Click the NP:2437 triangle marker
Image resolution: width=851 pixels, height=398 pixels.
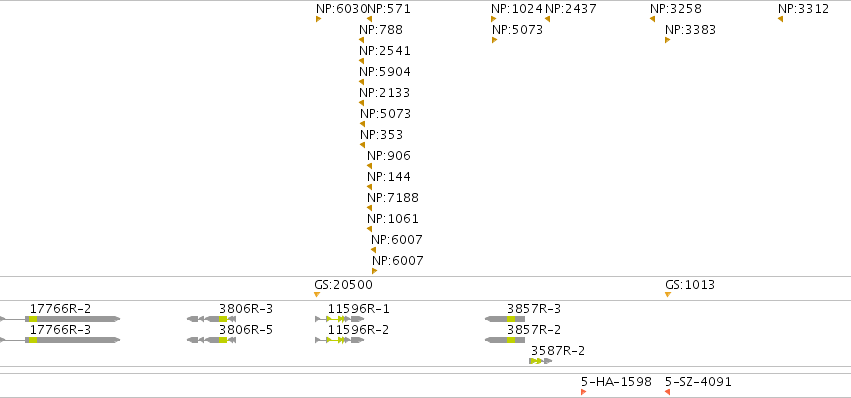pos(547,19)
